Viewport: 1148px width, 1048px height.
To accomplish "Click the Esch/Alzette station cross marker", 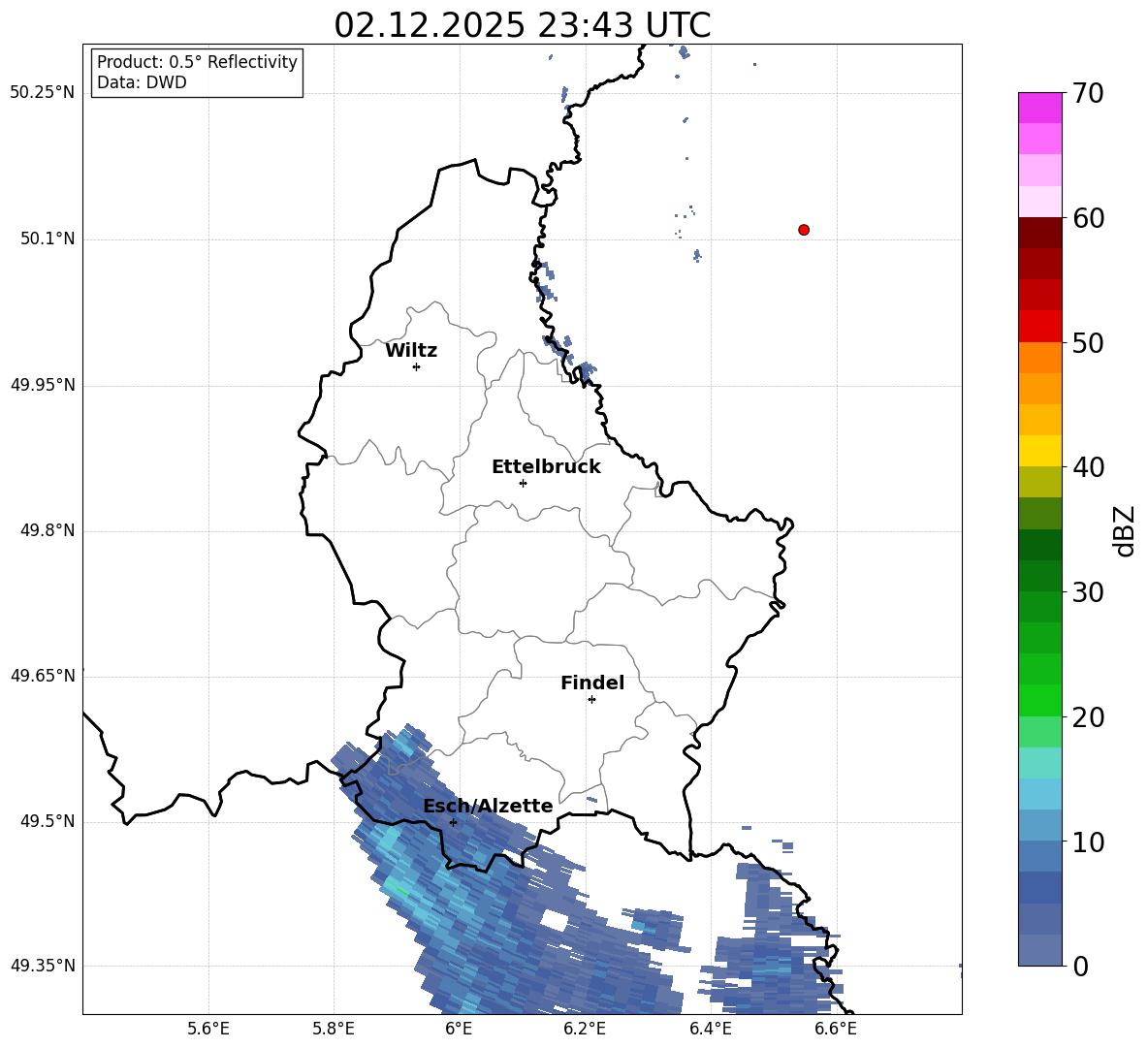I will coord(453,822).
